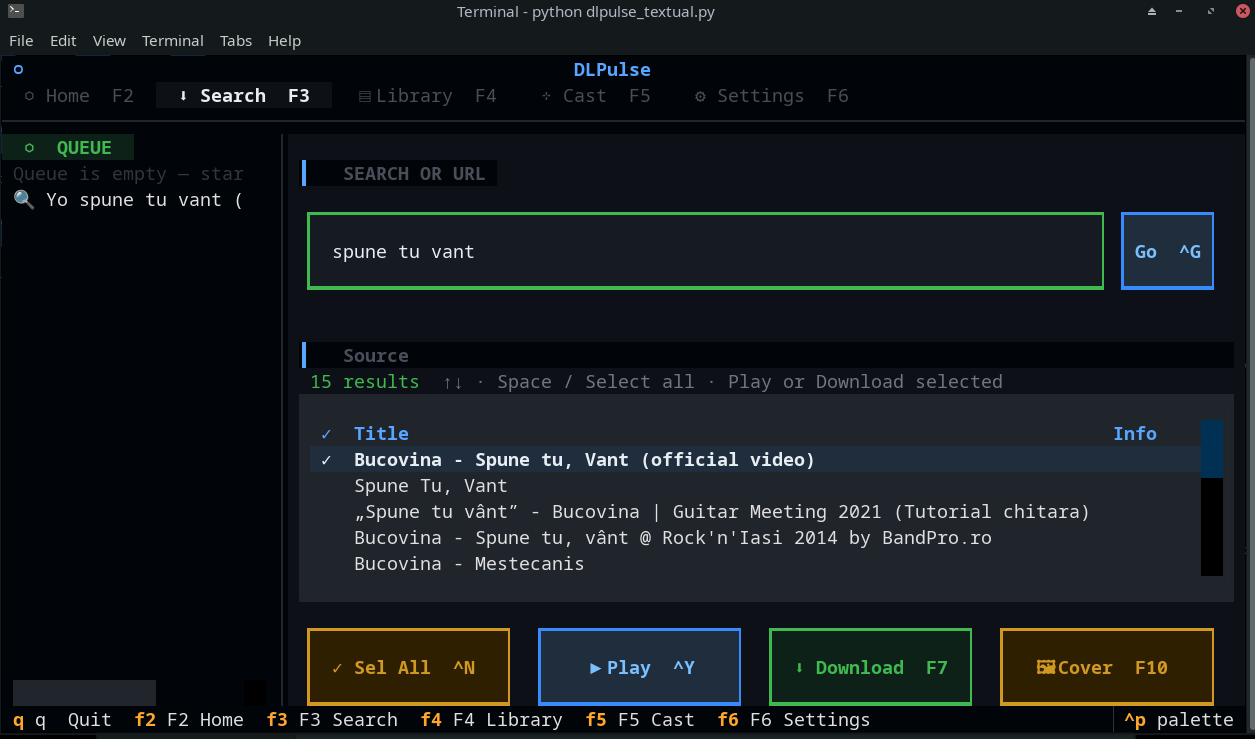
Task: Click the '15 results' status text
Action: 365,382
